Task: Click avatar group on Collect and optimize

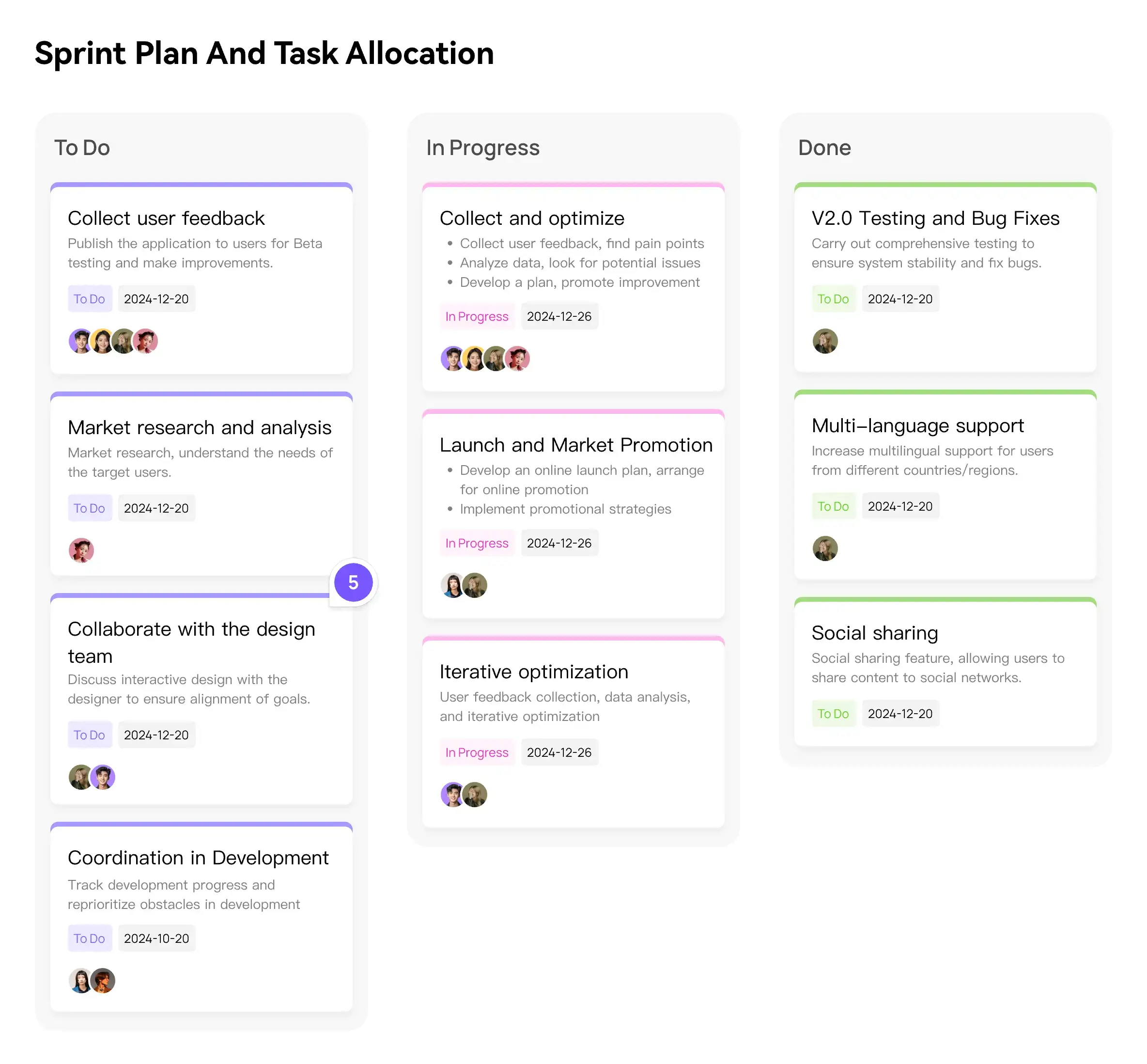Action: 484,358
